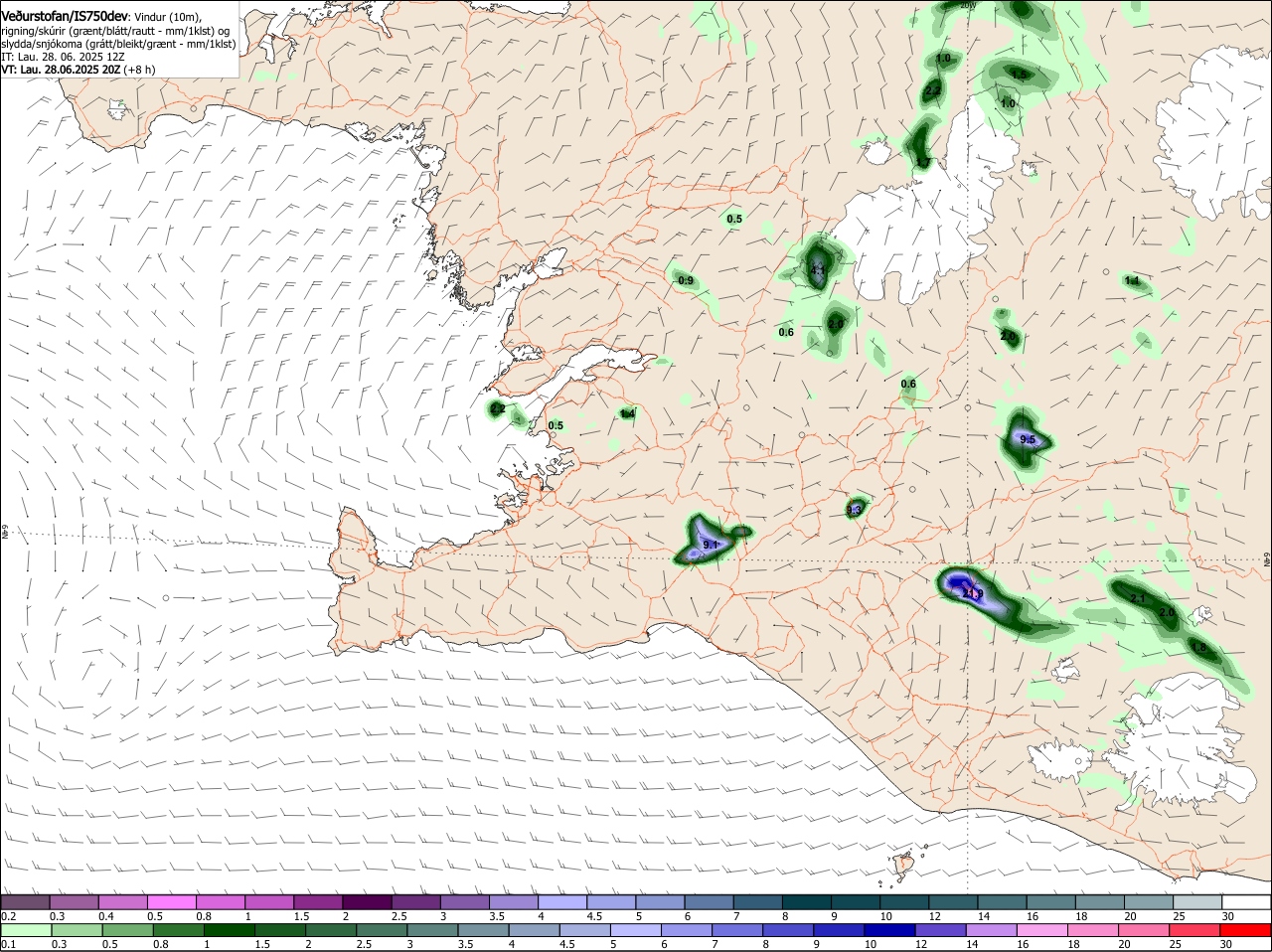Click the 1.7 precipitation label
The width and height of the screenshot is (1272, 952).
click(923, 163)
